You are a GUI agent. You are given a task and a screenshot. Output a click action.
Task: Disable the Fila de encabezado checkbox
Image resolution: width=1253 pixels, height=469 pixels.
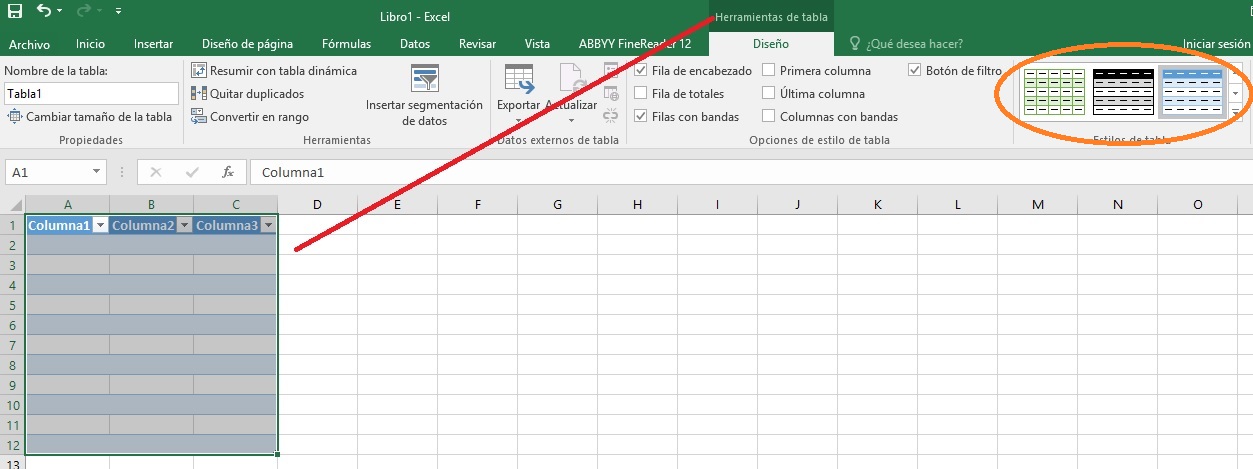click(x=641, y=71)
